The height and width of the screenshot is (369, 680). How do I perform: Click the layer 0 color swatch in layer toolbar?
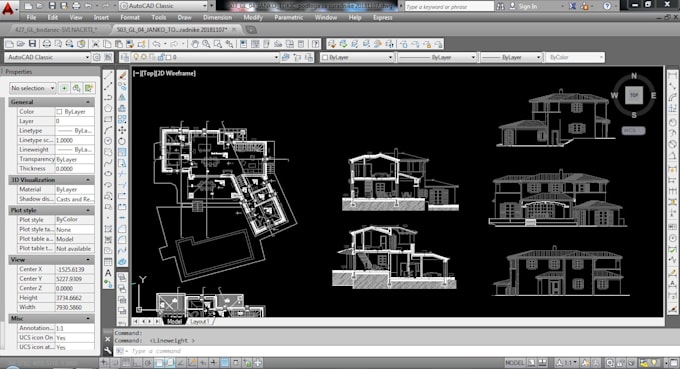[168, 57]
